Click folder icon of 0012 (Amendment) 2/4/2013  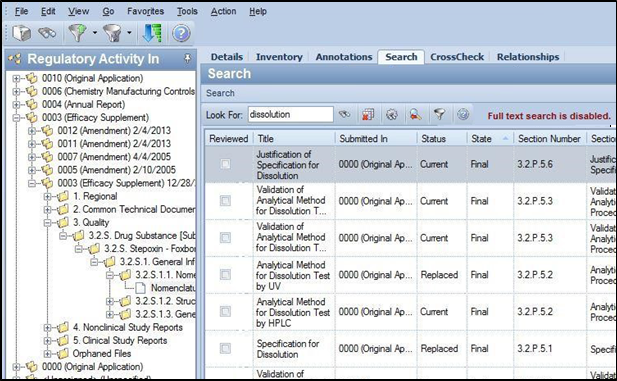point(47,131)
